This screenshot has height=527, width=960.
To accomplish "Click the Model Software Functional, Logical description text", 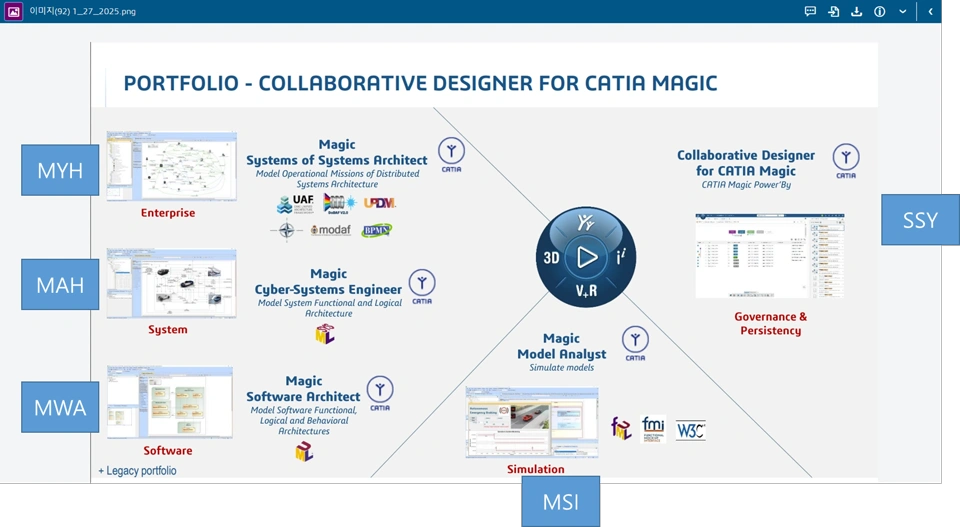I will point(304,420).
